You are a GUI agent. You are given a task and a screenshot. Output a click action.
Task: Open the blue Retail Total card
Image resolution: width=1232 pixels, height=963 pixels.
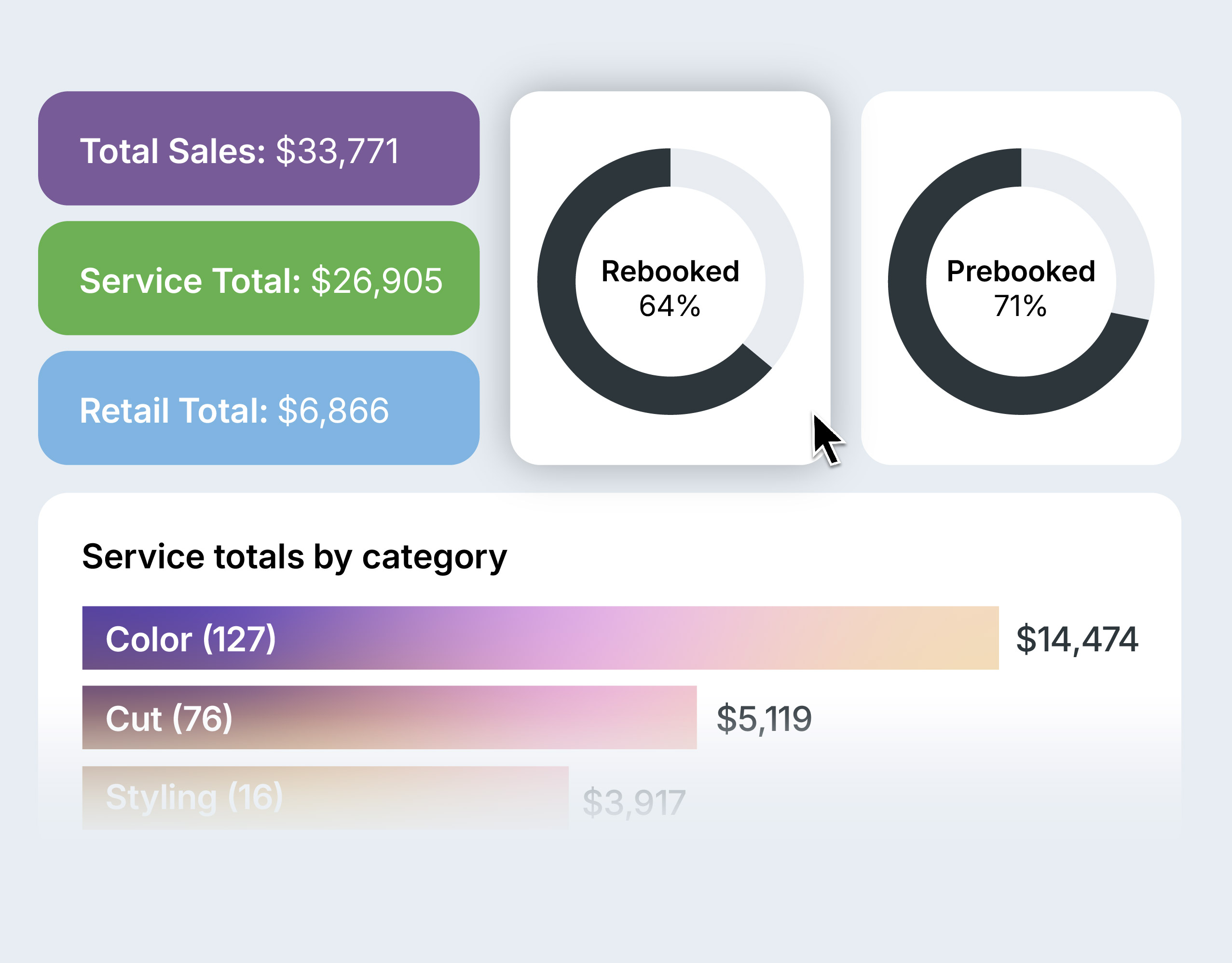[259, 408]
